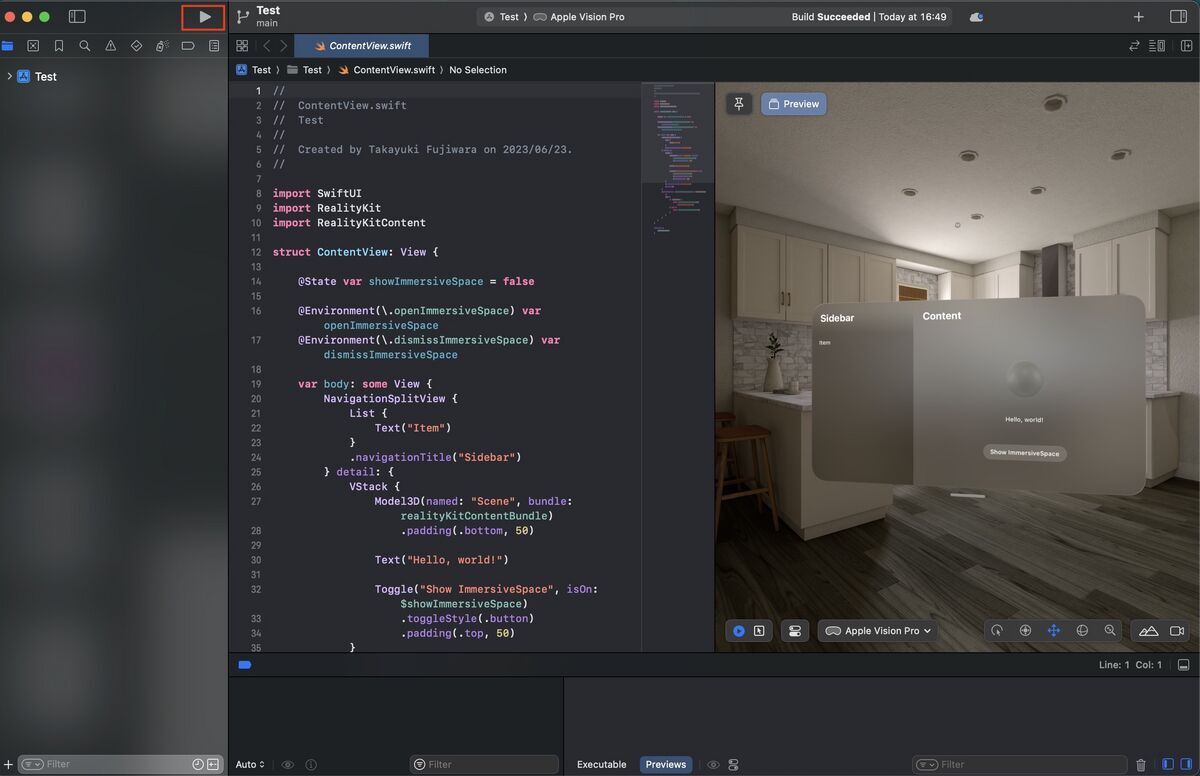Open the Project navigator folder icon
Image resolution: width=1200 pixels, height=776 pixels.
point(8,45)
